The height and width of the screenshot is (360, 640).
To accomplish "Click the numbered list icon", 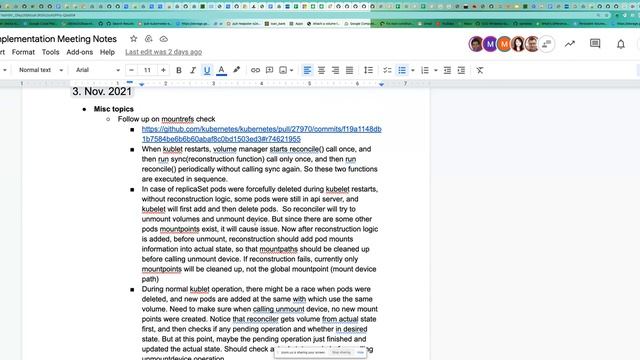I will [x=425, y=70].
